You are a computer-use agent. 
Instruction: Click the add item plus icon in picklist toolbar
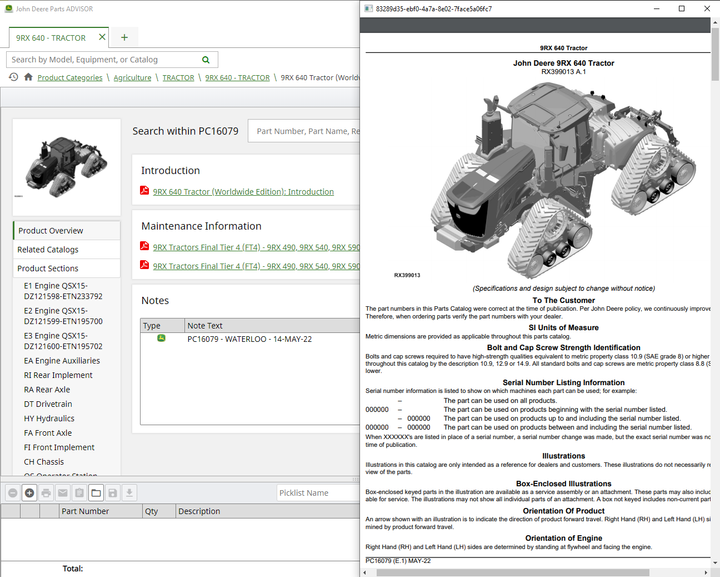coord(29,493)
